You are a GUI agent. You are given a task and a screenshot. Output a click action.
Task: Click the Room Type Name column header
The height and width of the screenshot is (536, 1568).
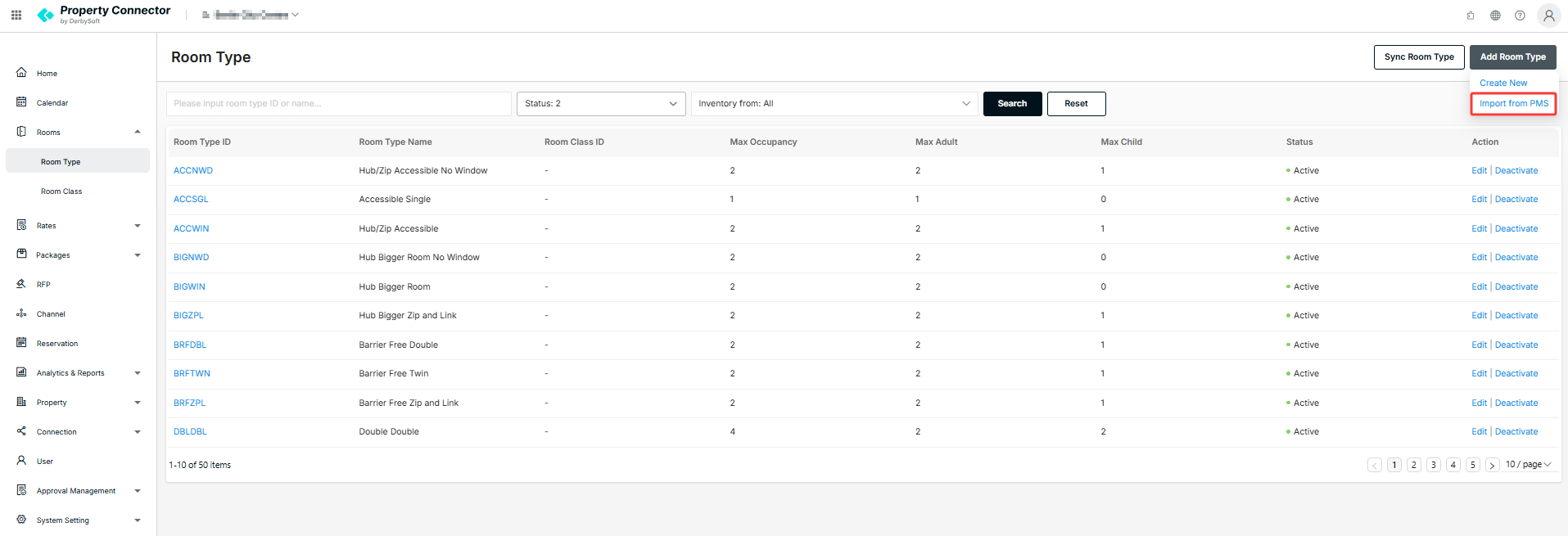395,142
